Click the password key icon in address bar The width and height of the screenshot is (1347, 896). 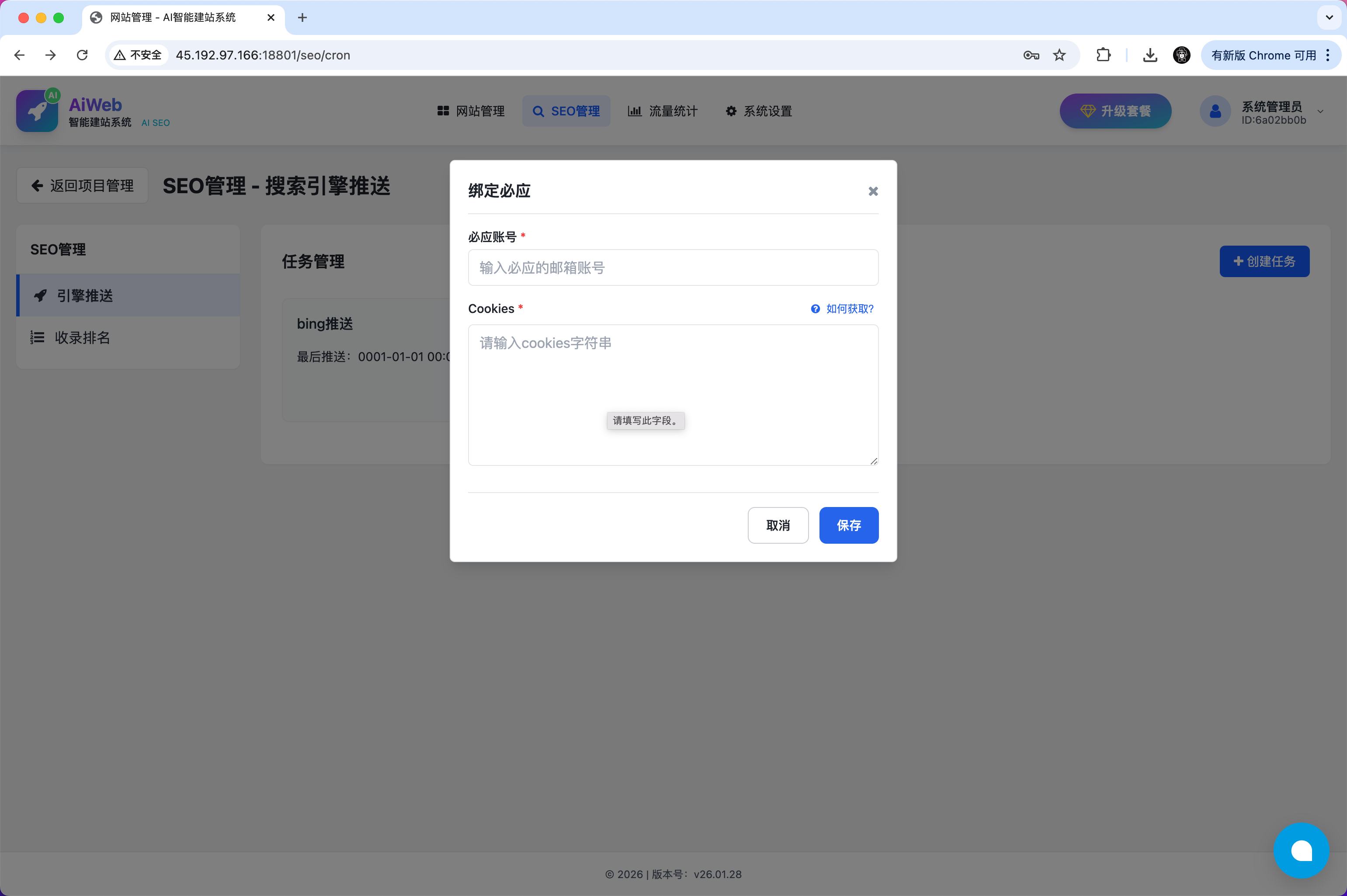point(1031,56)
